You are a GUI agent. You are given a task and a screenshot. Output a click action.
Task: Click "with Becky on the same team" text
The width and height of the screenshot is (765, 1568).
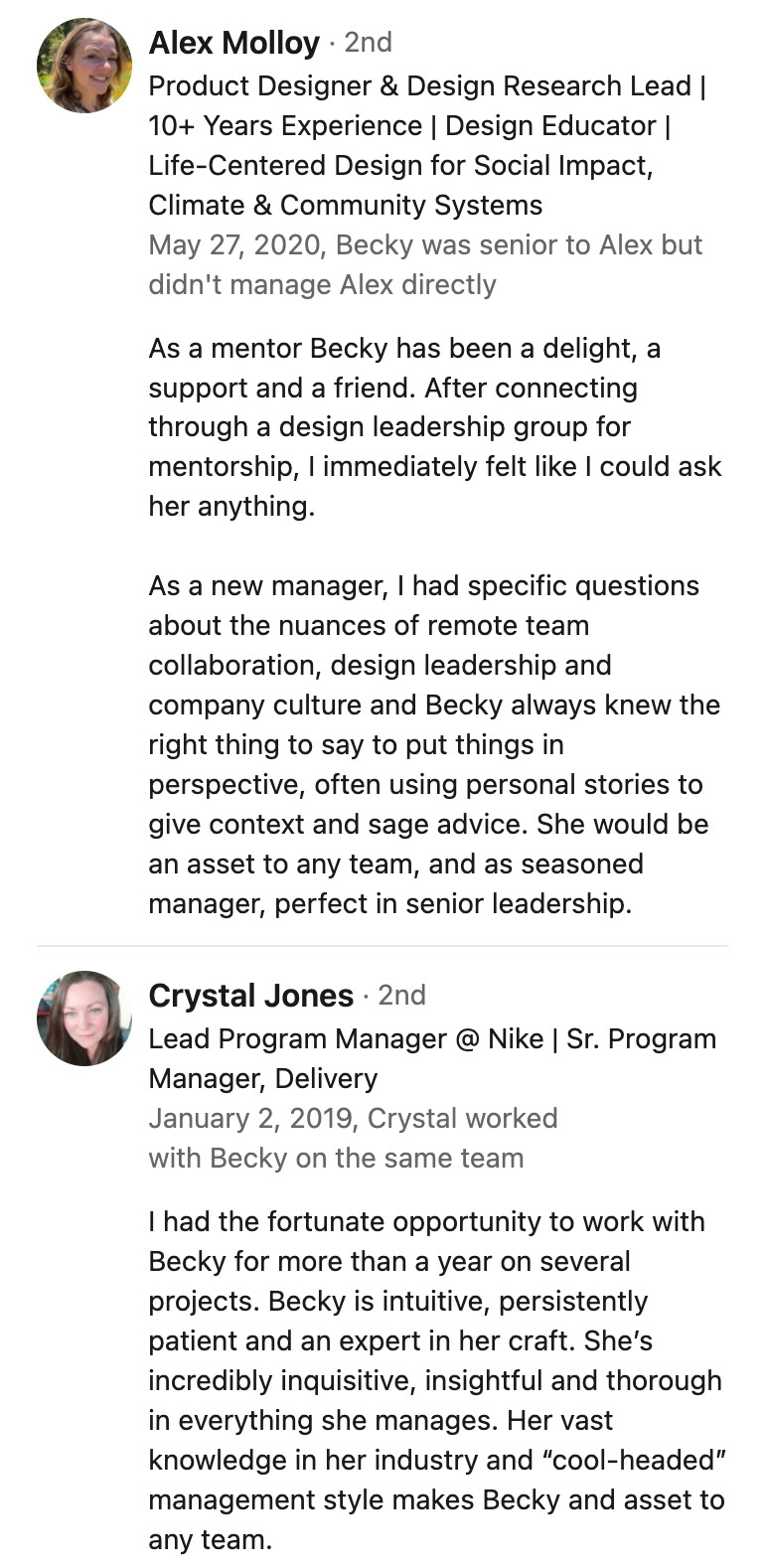[x=336, y=1159]
